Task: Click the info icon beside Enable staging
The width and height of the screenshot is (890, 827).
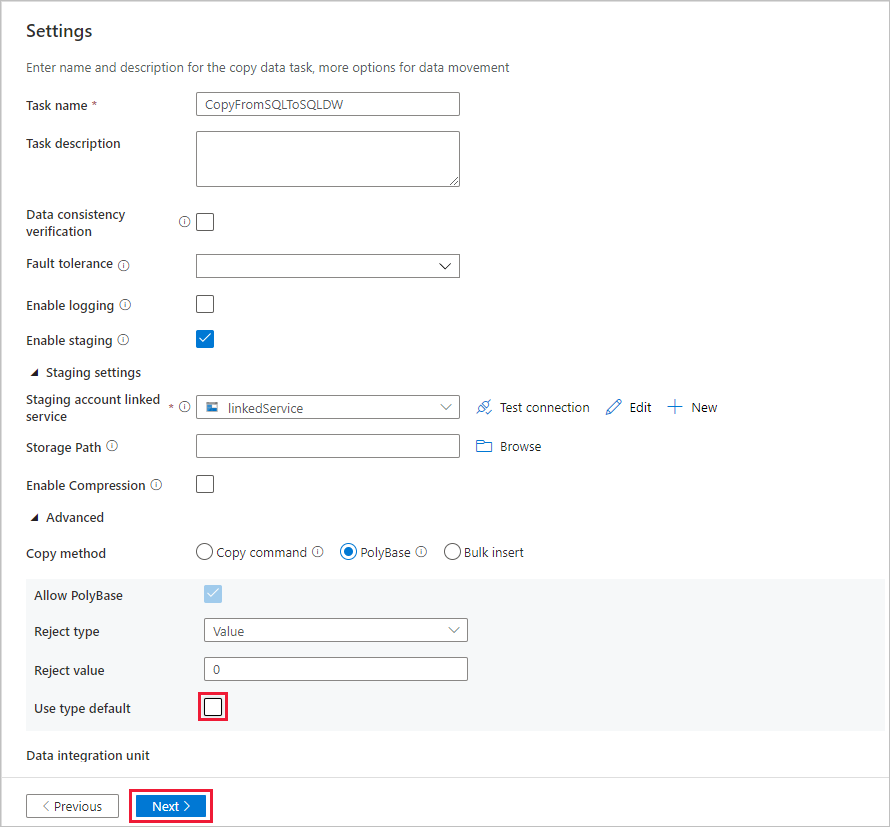Action: [x=122, y=340]
